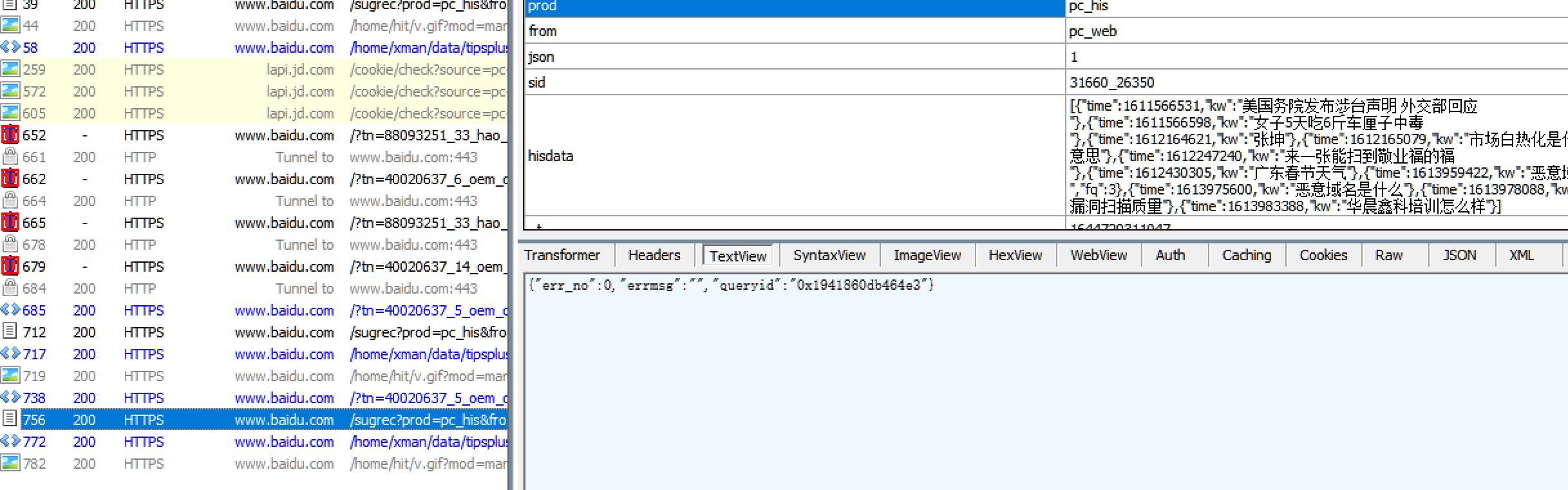Click the image icon of session 572

(x=10, y=91)
